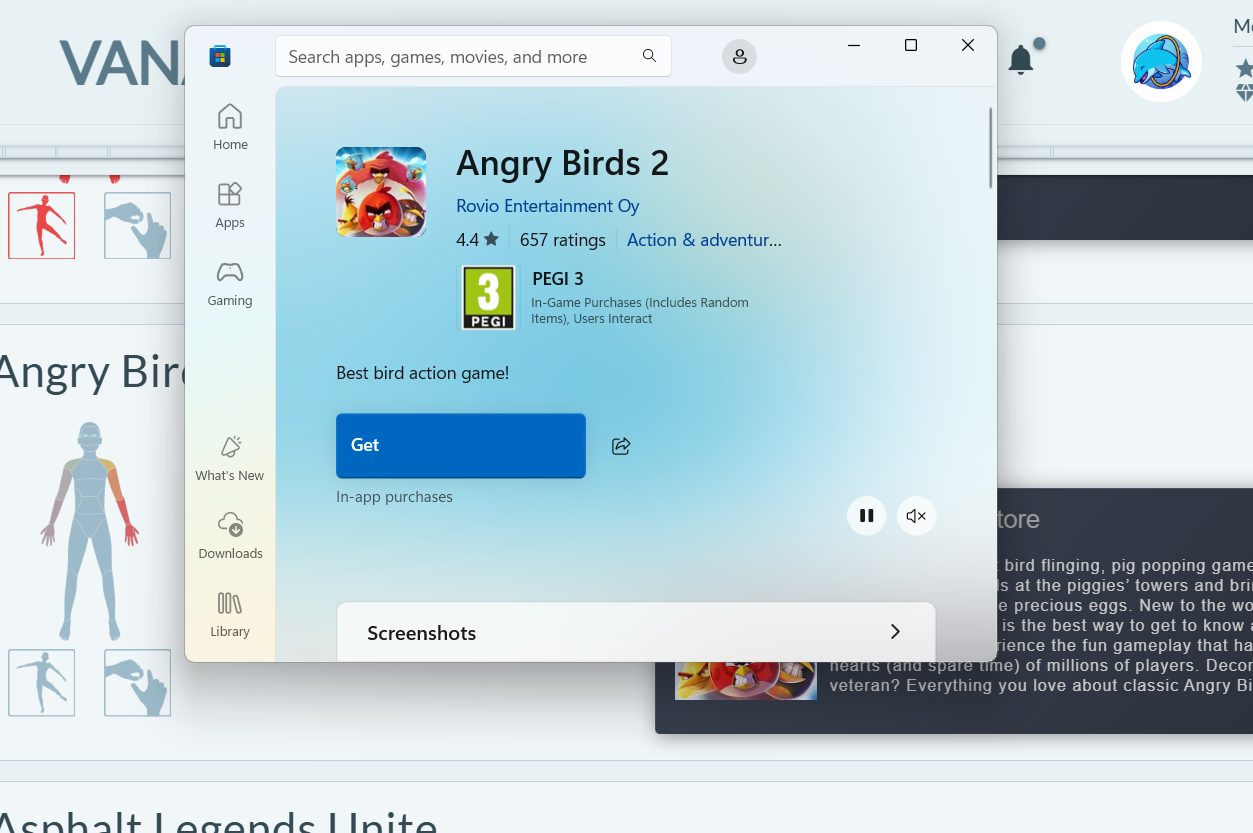This screenshot has width=1253, height=833.
Task: Maximize the Microsoft Store window
Action: coord(911,45)
